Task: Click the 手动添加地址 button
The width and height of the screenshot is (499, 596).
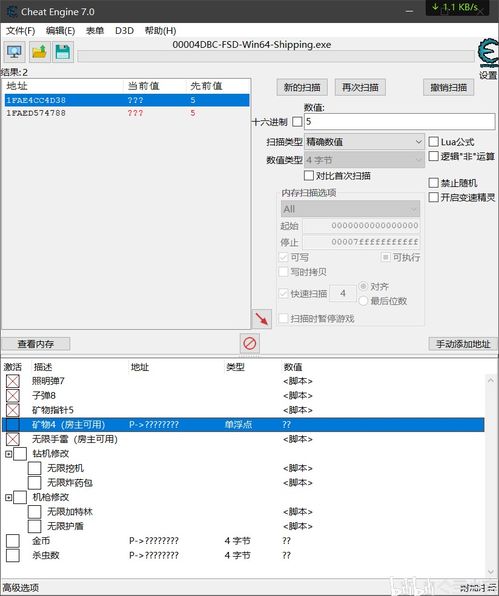Action: pos(463,344)
